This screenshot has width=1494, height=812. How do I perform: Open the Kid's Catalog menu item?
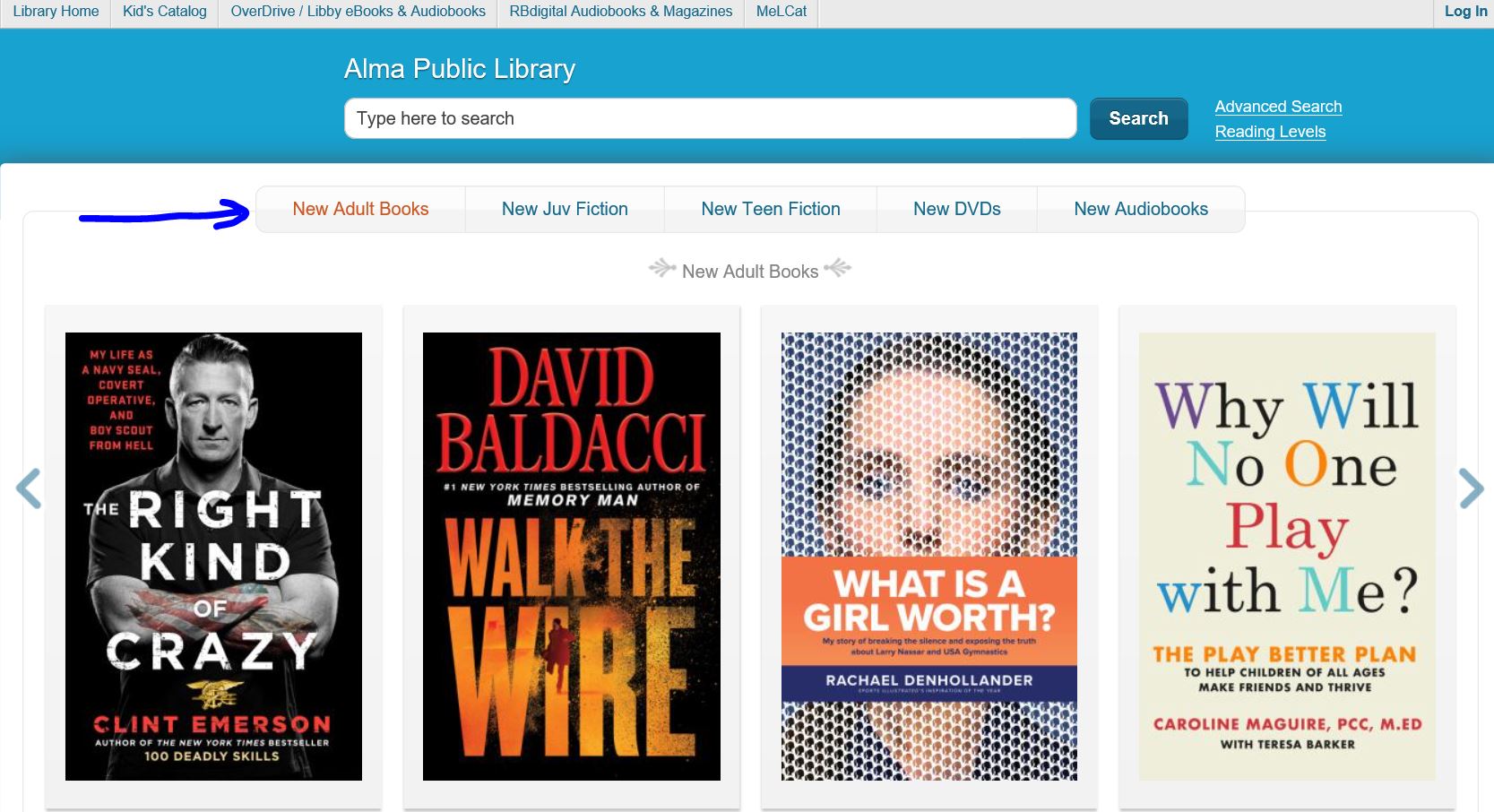(165, 12)
